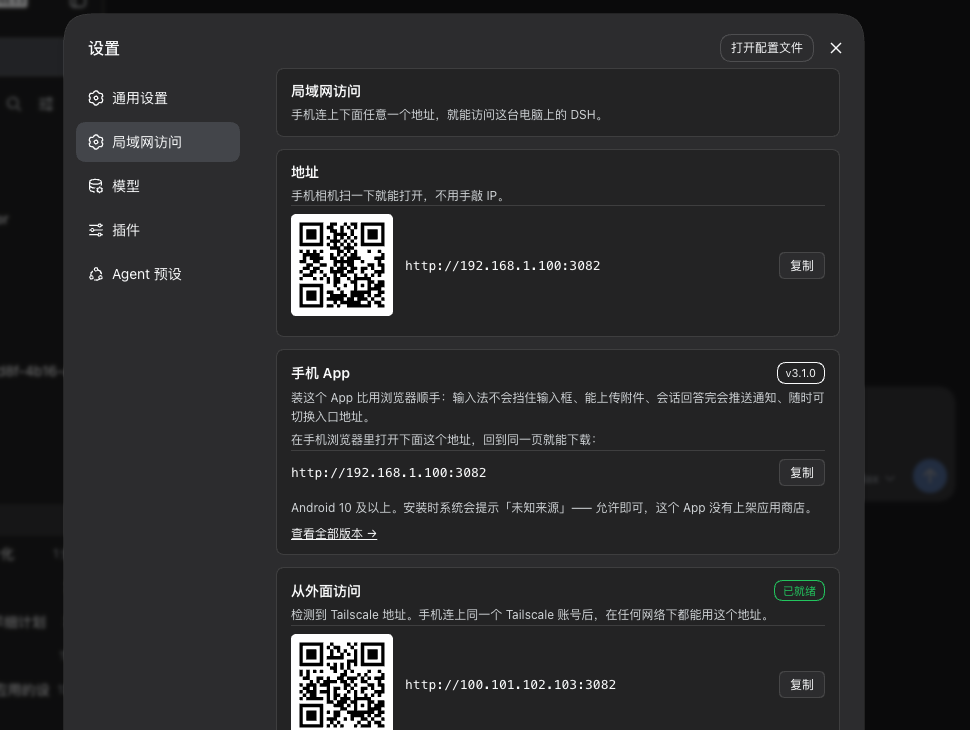The image size is (970, 730).
Task: Click the http://100.101.102.103:3082 address text
Action: point(510,685)
